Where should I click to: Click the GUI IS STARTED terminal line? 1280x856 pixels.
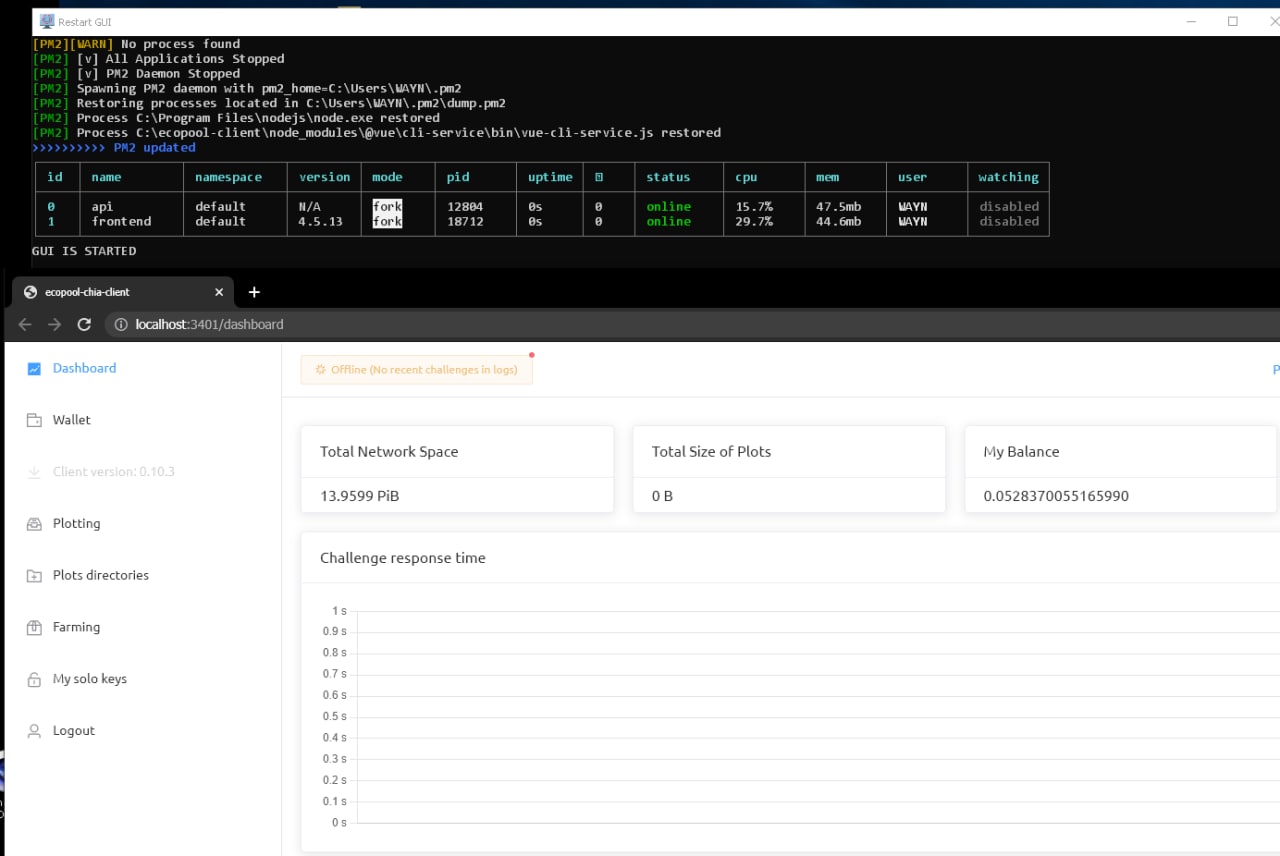pos(84,251)
